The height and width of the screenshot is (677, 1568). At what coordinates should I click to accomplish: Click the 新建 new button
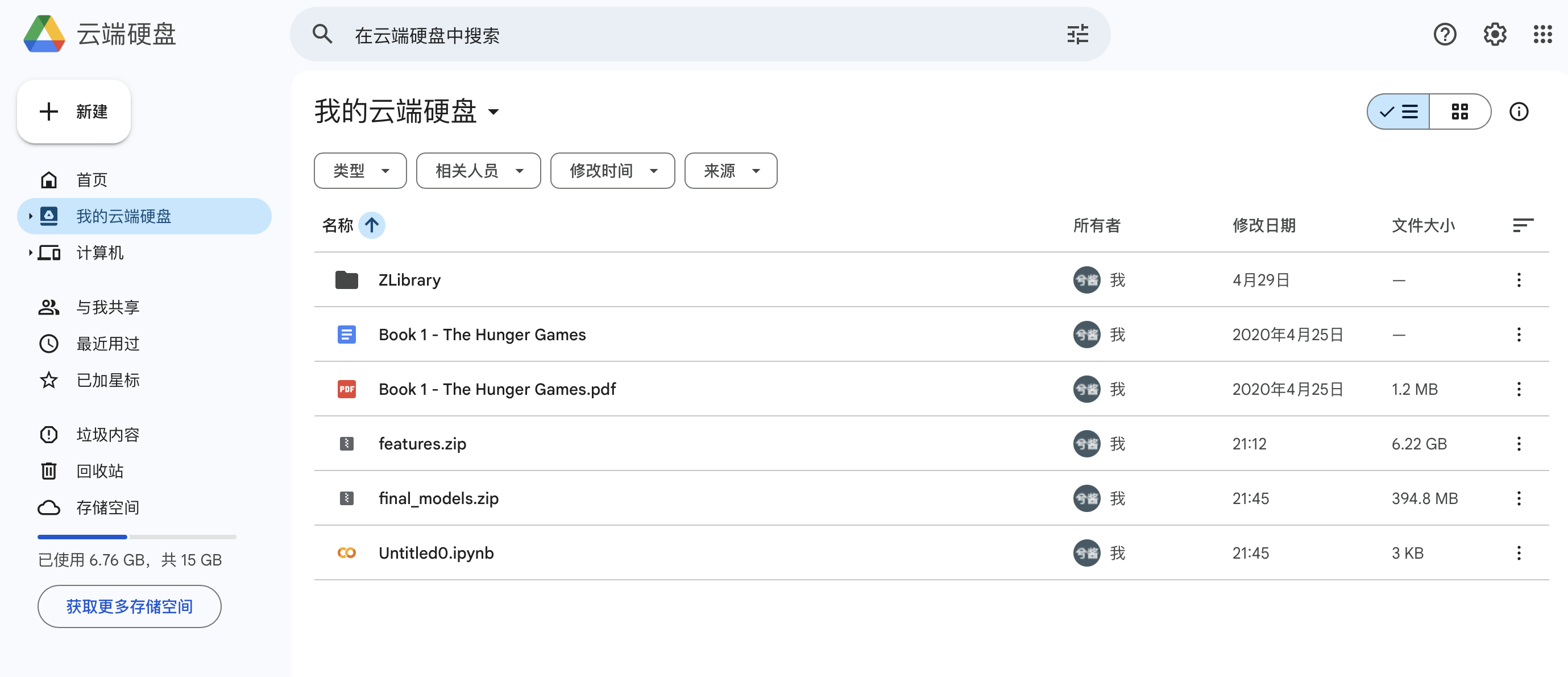pyautogui.click(x=74, y=112)
